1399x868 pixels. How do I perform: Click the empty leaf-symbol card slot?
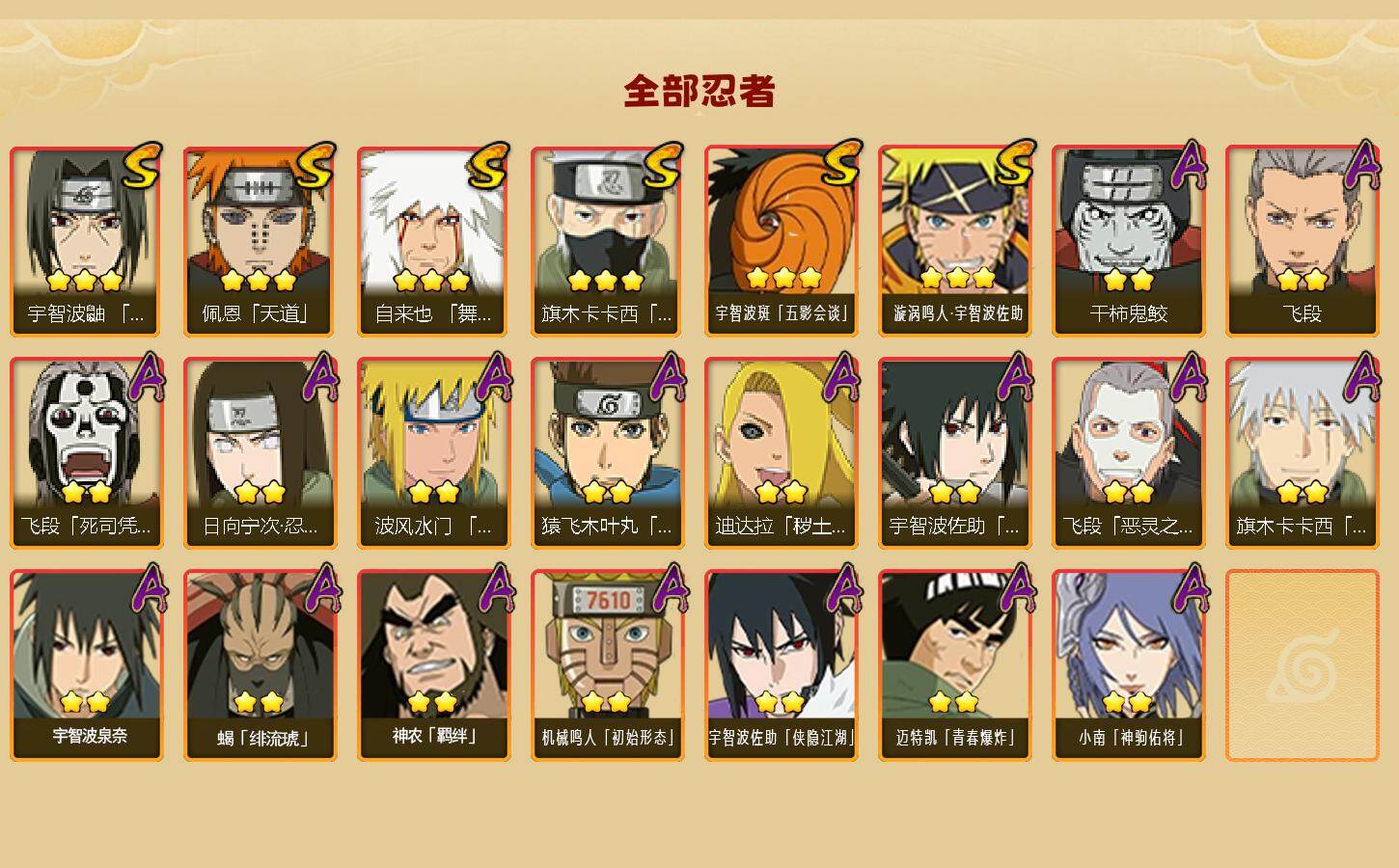coord(1302,665)
